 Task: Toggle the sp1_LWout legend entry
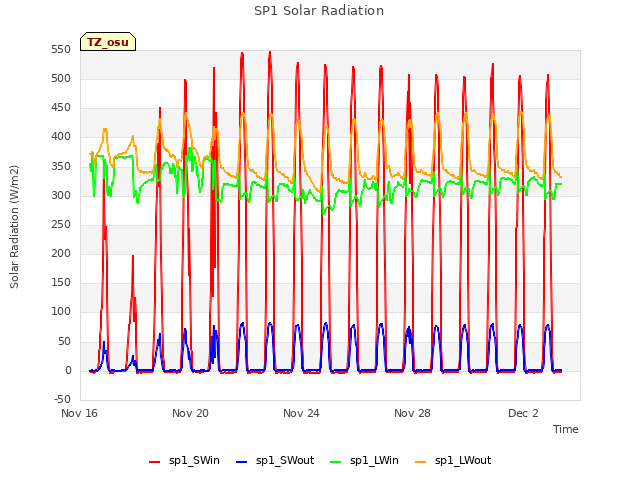453,460
